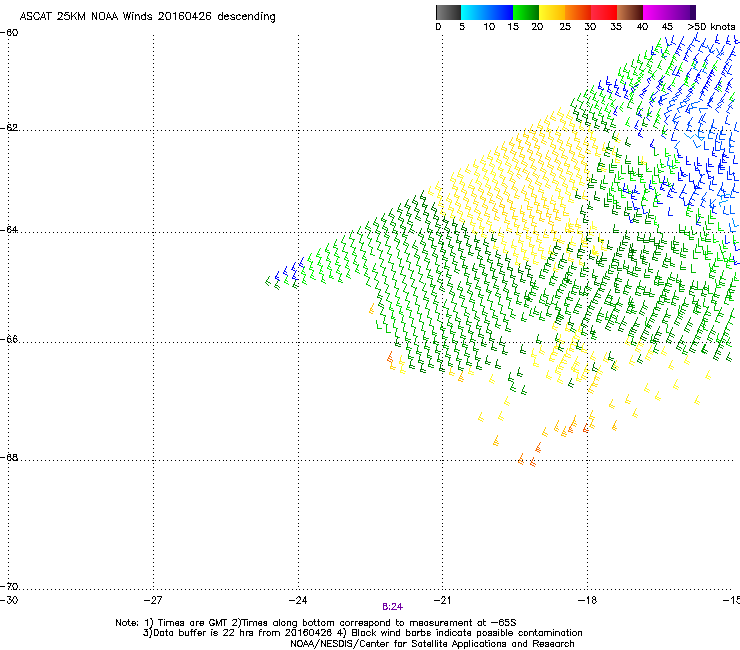Image resolution: width=740 pixels, height=650 pixels.
Task: Click the -30 longitude axis label
Action: tap(9, 600)
